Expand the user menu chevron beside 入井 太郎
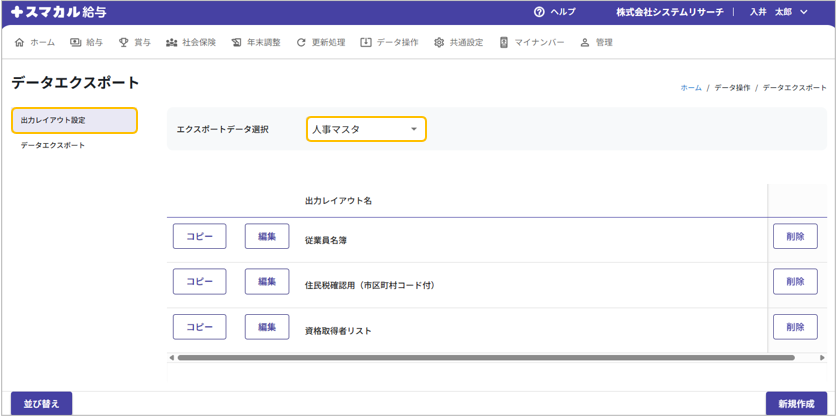Image resolution: width=837 pixels, height=417 pixels. pyautogui.click(x=804, y=12)
